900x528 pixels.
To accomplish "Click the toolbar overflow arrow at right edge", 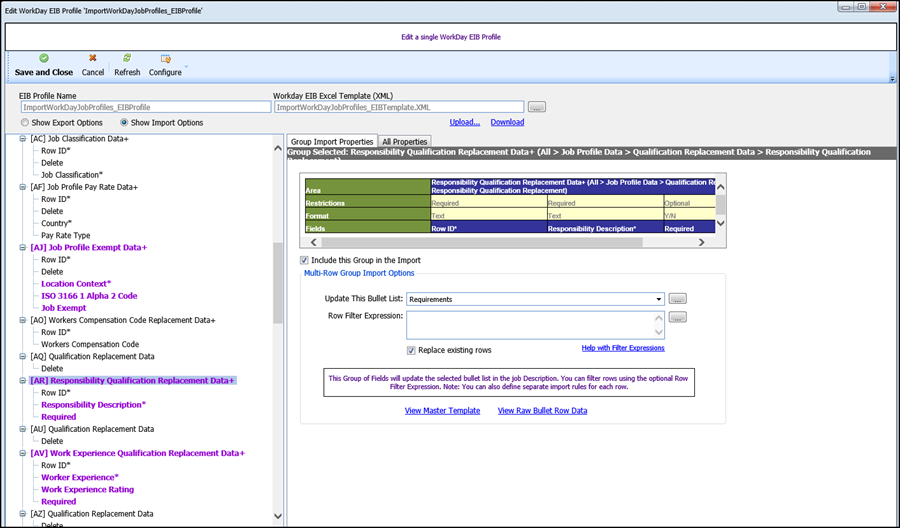I will pyautogui.click(x=892, y=79).
